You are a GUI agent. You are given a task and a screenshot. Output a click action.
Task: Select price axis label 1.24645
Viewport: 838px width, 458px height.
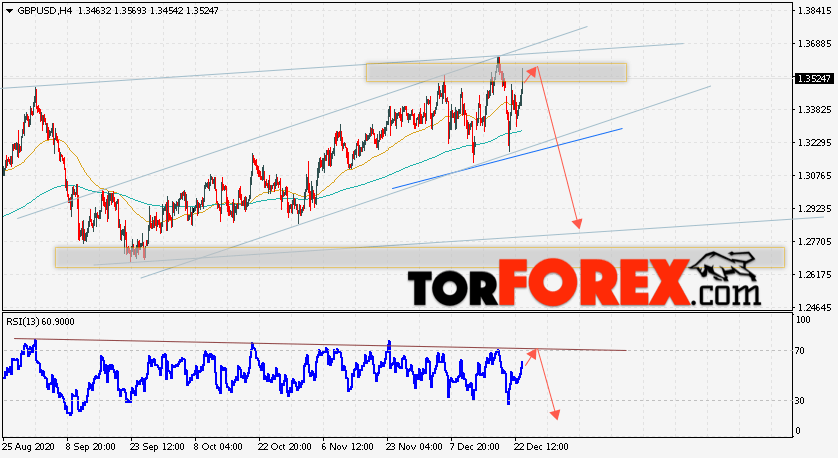[x=814, y=308]
